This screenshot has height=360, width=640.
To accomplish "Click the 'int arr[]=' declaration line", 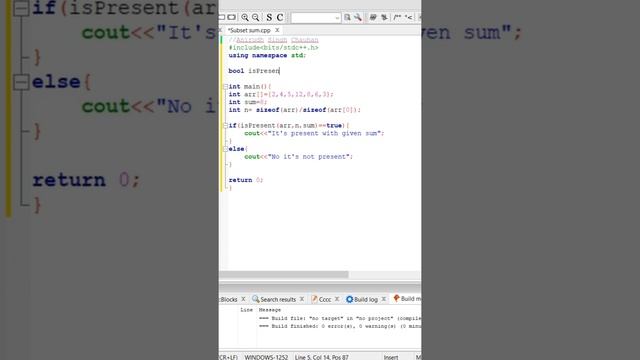I will 281,94.
